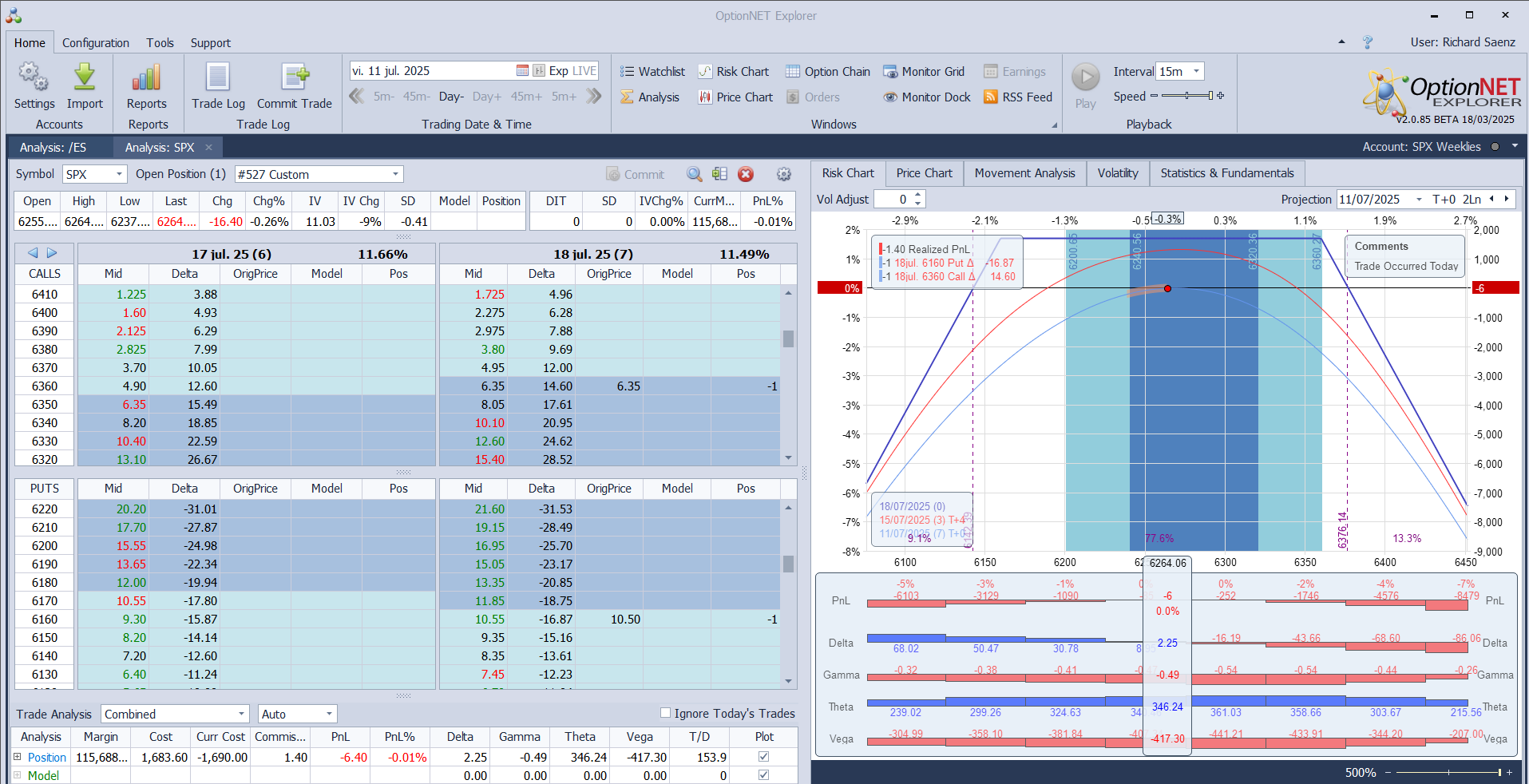Go to previous expiration with left arrow
This screenshot has height=784, width=1529.
click(x=33, y=253)
